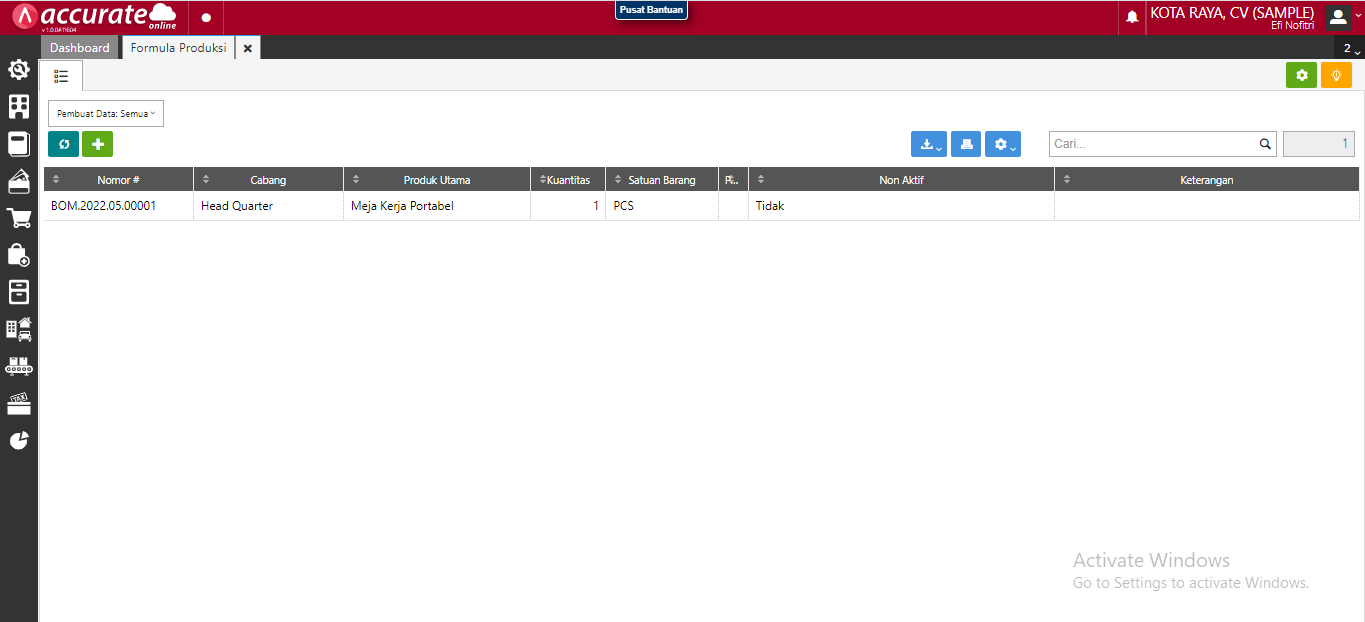Open the notification bell

pos(1132,18)
